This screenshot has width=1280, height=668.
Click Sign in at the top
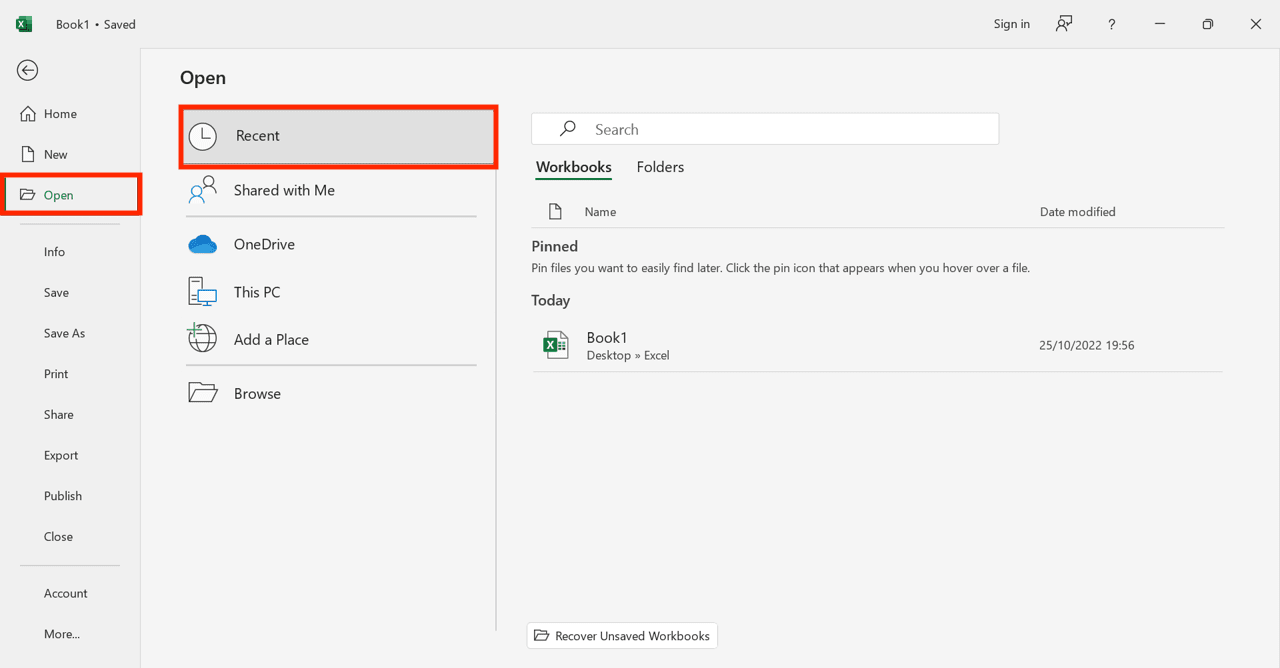pos(1012,24)
